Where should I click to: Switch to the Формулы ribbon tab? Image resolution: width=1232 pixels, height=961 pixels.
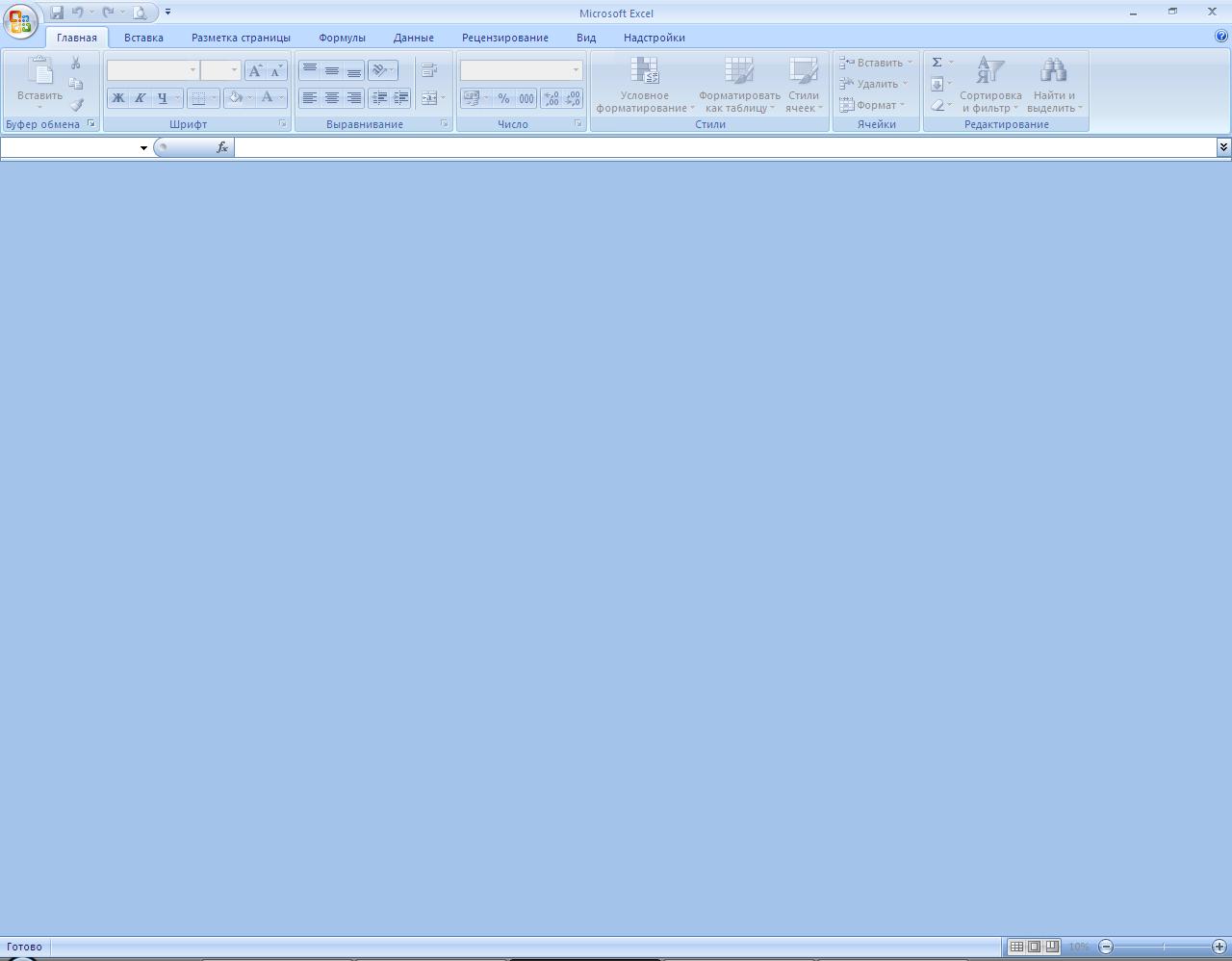coord(342,38)
